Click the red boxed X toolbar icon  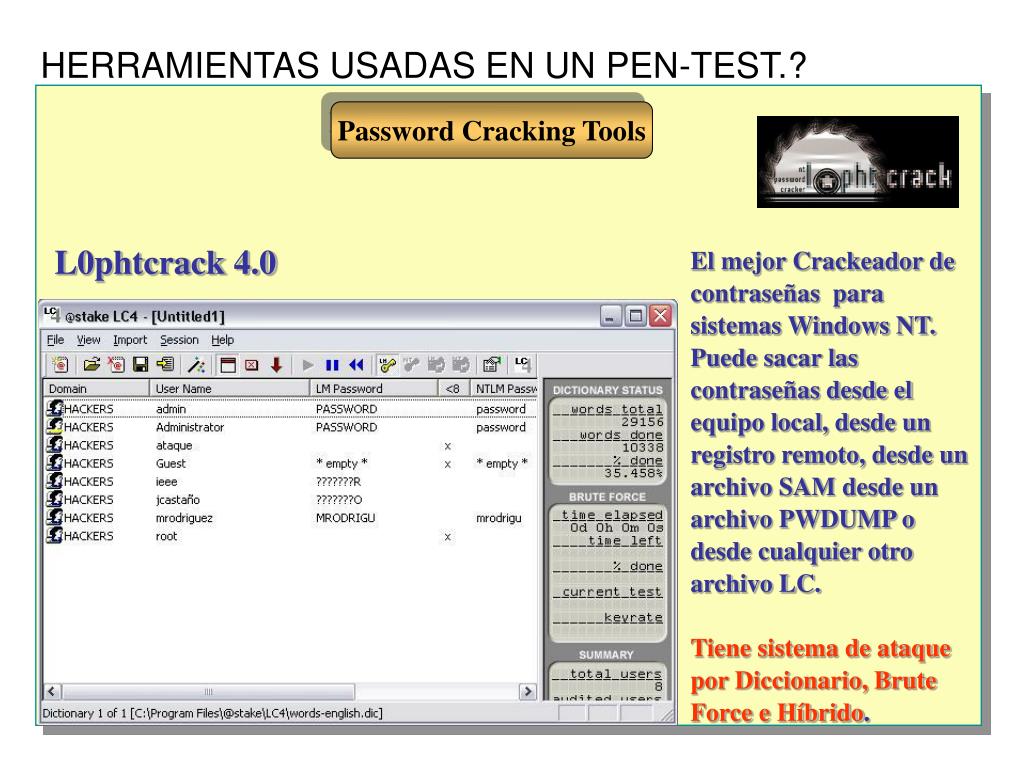tap(252, 365)
